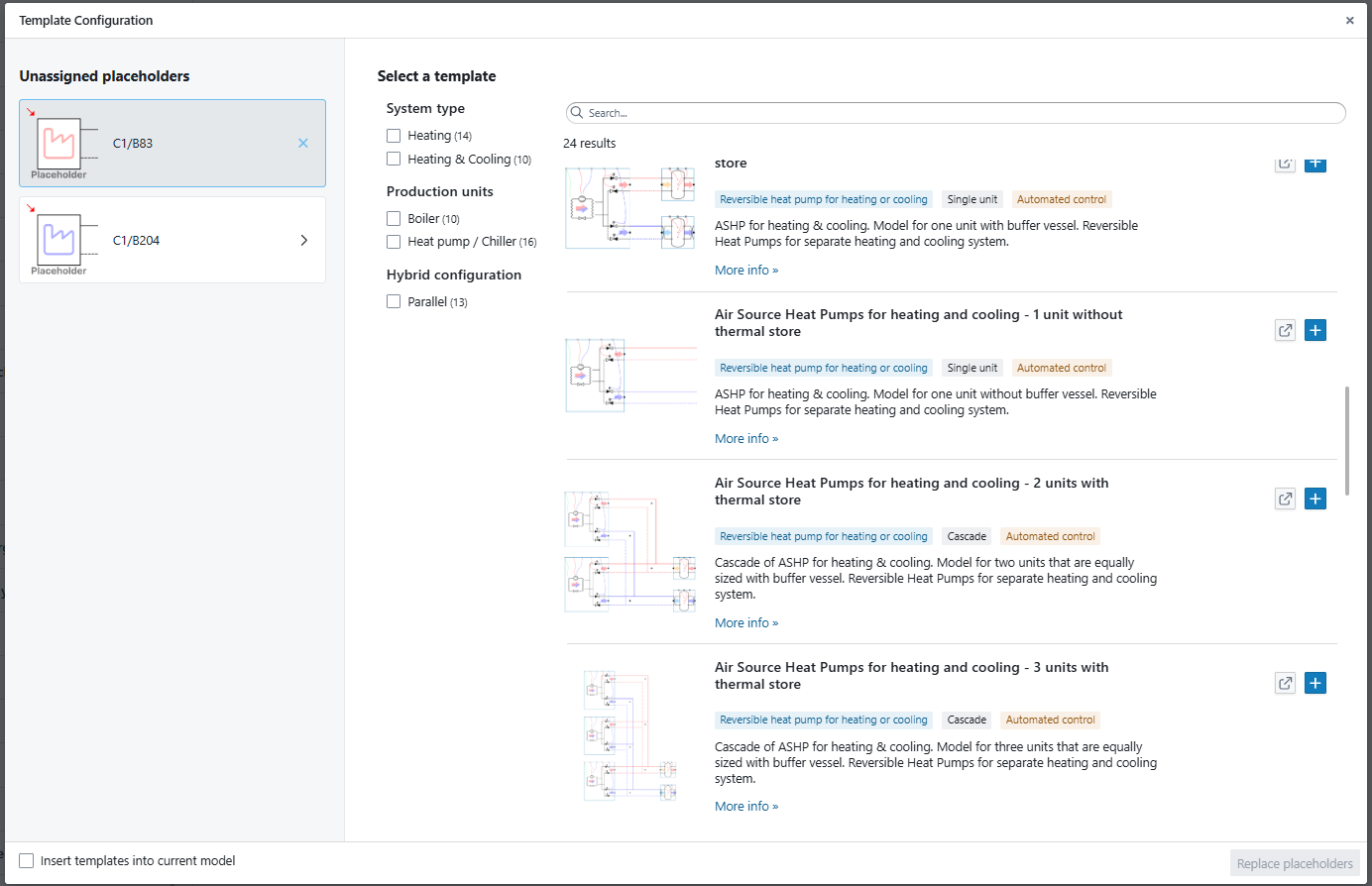Remove assignment with X on C1/B83 placeholder
The height and width of the screenshot is (886, 1372).
303,144
